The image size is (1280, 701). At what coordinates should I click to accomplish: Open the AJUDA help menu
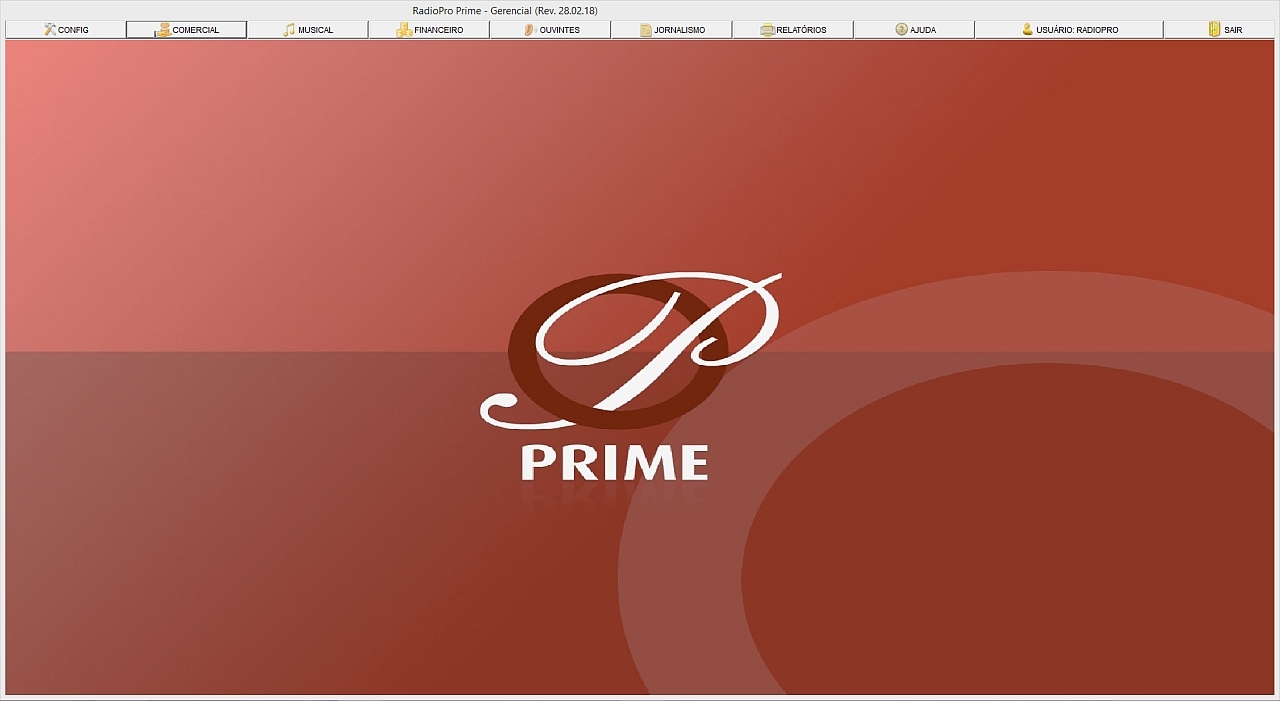pyautogui.click(x=914, y=30)
